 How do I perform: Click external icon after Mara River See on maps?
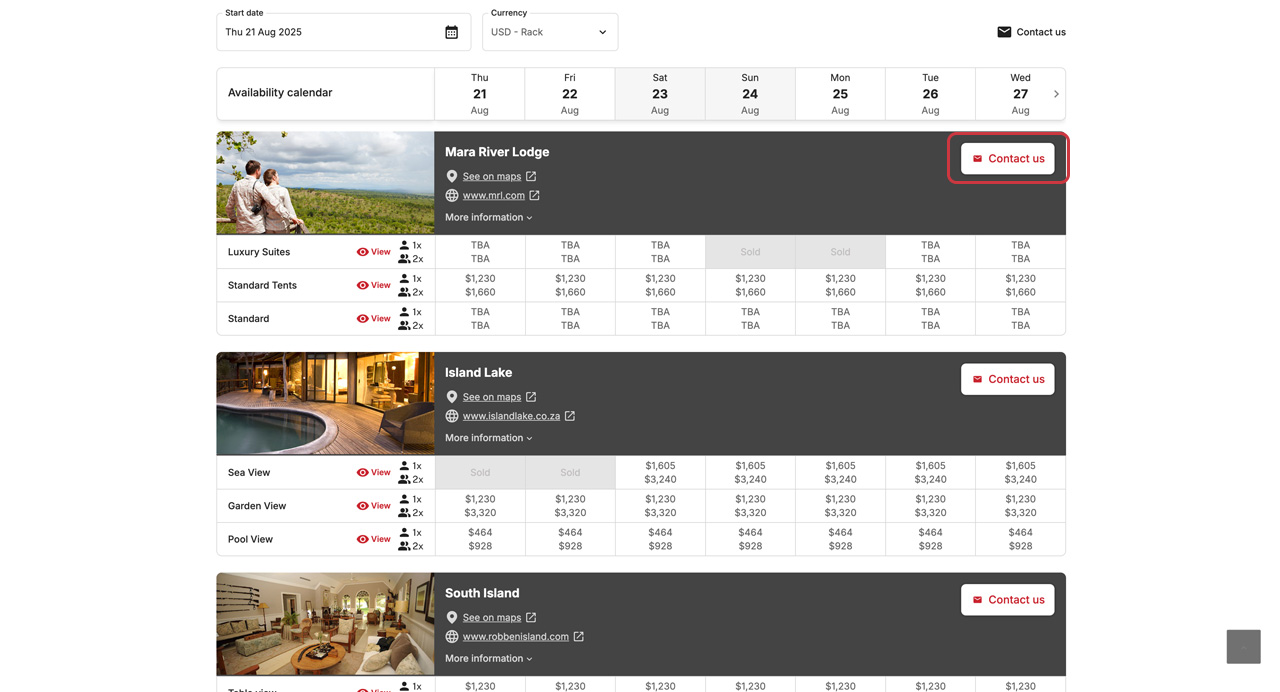point(531,176)
